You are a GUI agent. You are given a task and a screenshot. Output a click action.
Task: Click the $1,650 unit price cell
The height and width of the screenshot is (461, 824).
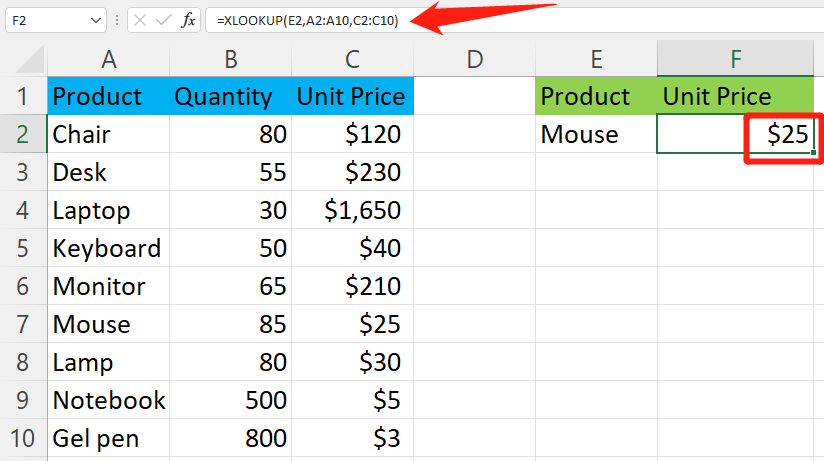click(x=352, y=211)
